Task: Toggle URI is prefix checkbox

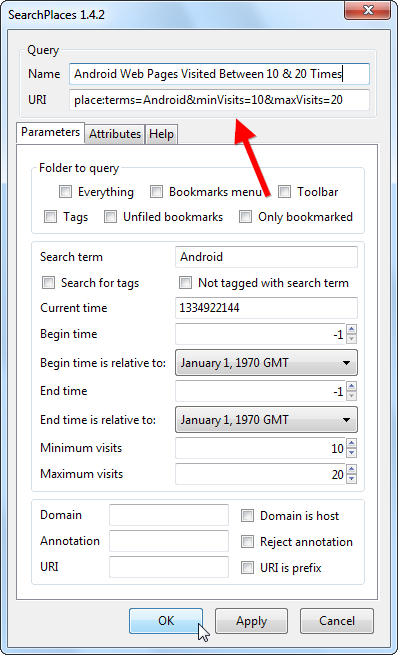Action: pyautogui.click(x=247, y=567)
